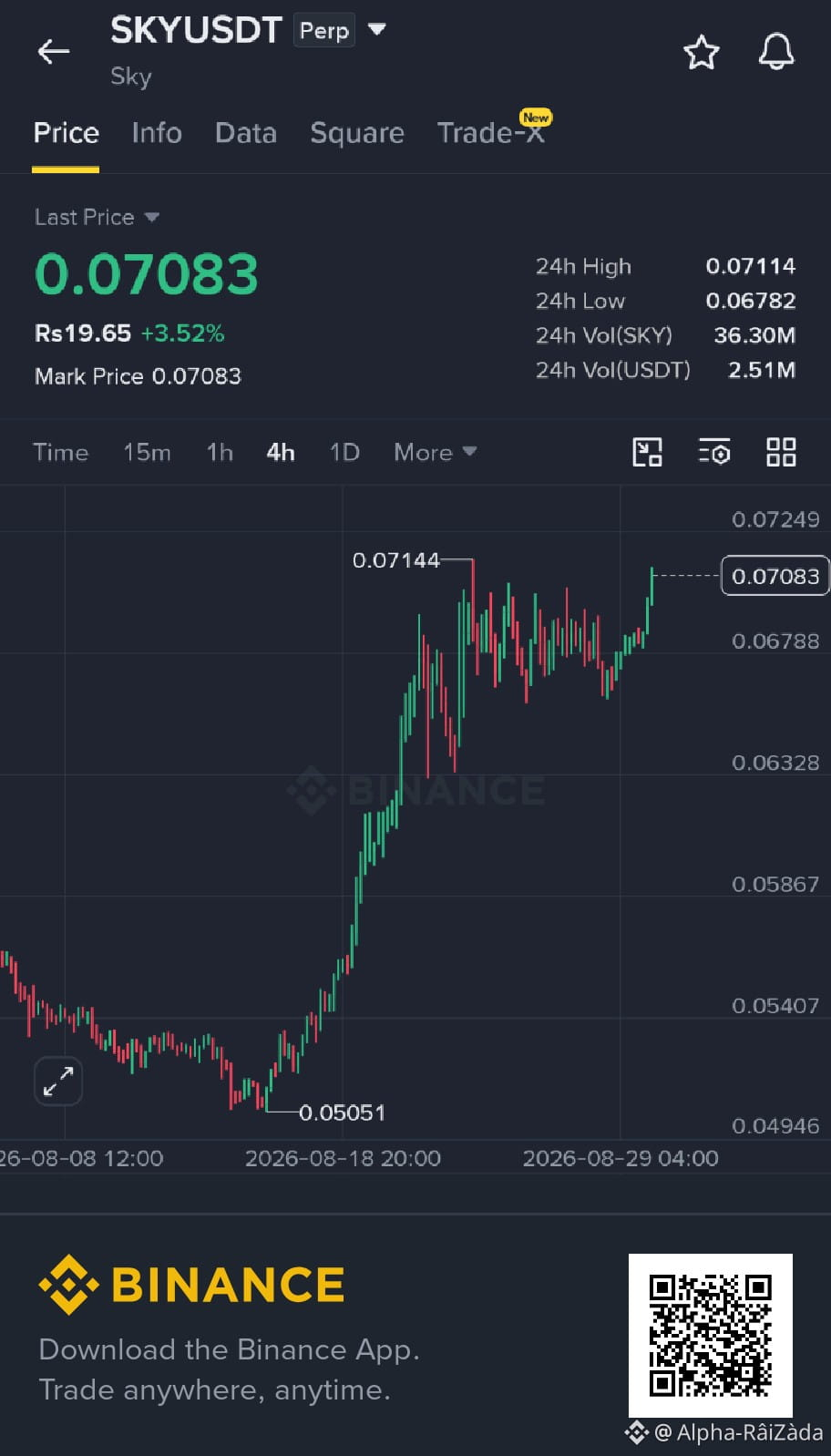
Task: Open the four-square grid layout icon
Action: pyautogui.click(x=781, y=452)
